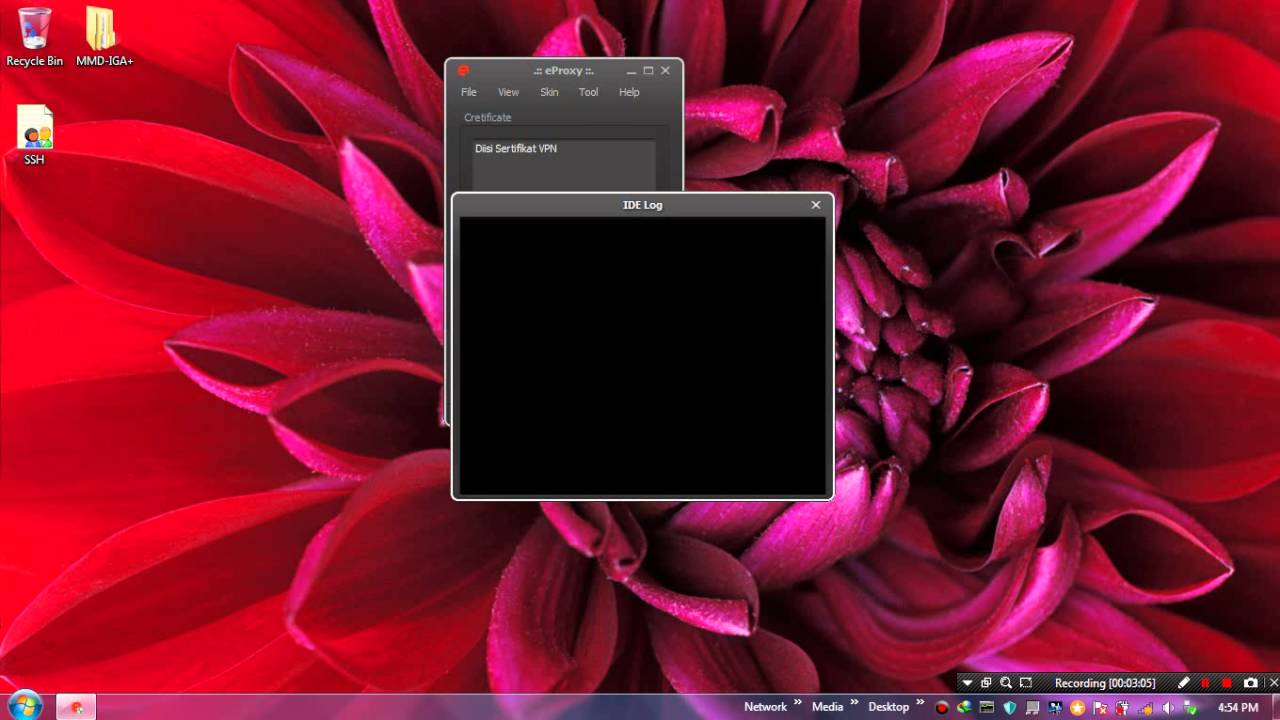Click the certificate text field 'Diisi Sertifikat VPN'
The image size is (1280, 720).
point(564,165)
